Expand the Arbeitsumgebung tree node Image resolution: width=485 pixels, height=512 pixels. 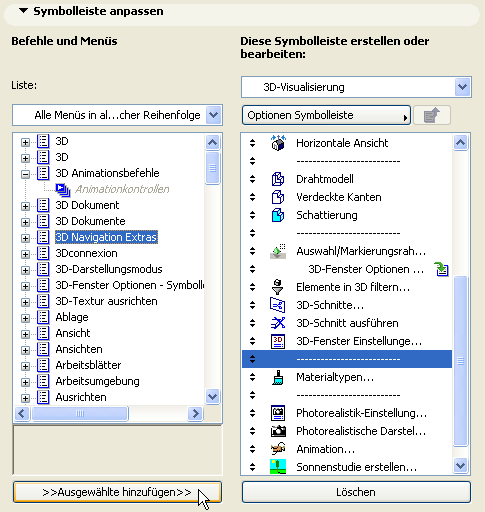click(25, 382)
